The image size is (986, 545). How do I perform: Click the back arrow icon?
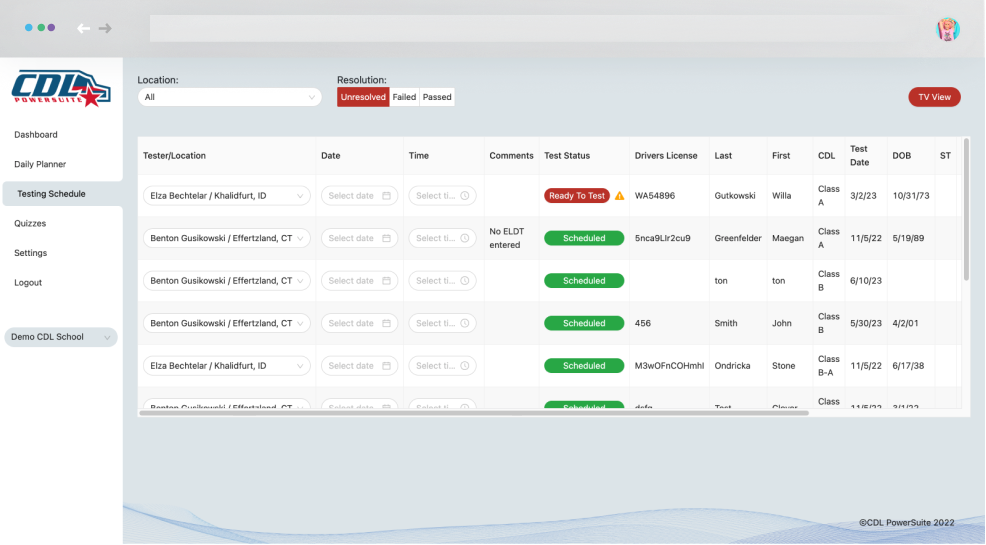coord(83,28)
